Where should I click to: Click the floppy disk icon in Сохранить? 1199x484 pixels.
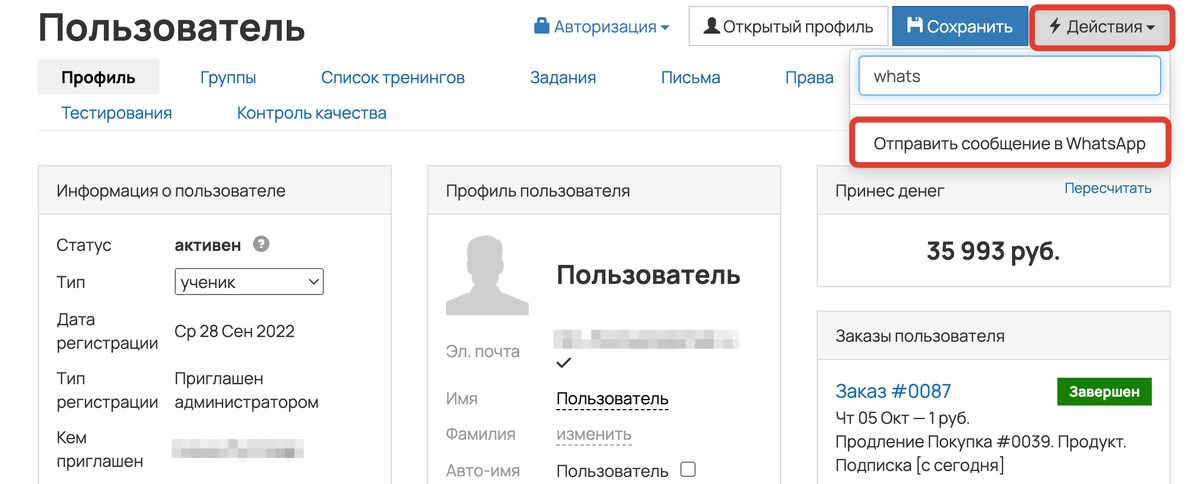coord(915,26)
